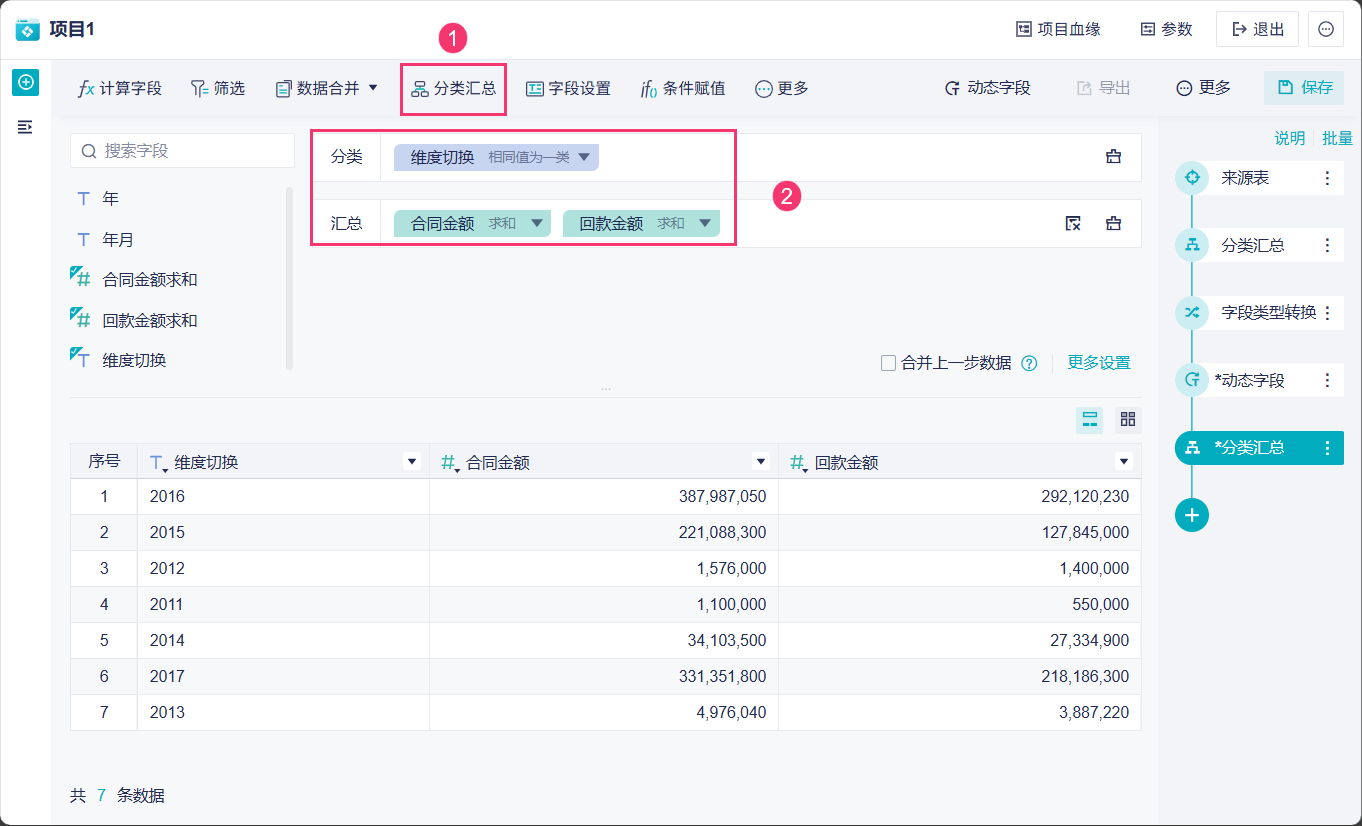Open the outline list icon in left sidebar
Image resolution: width=1362 pixels, height=826 pixels.
25,127
